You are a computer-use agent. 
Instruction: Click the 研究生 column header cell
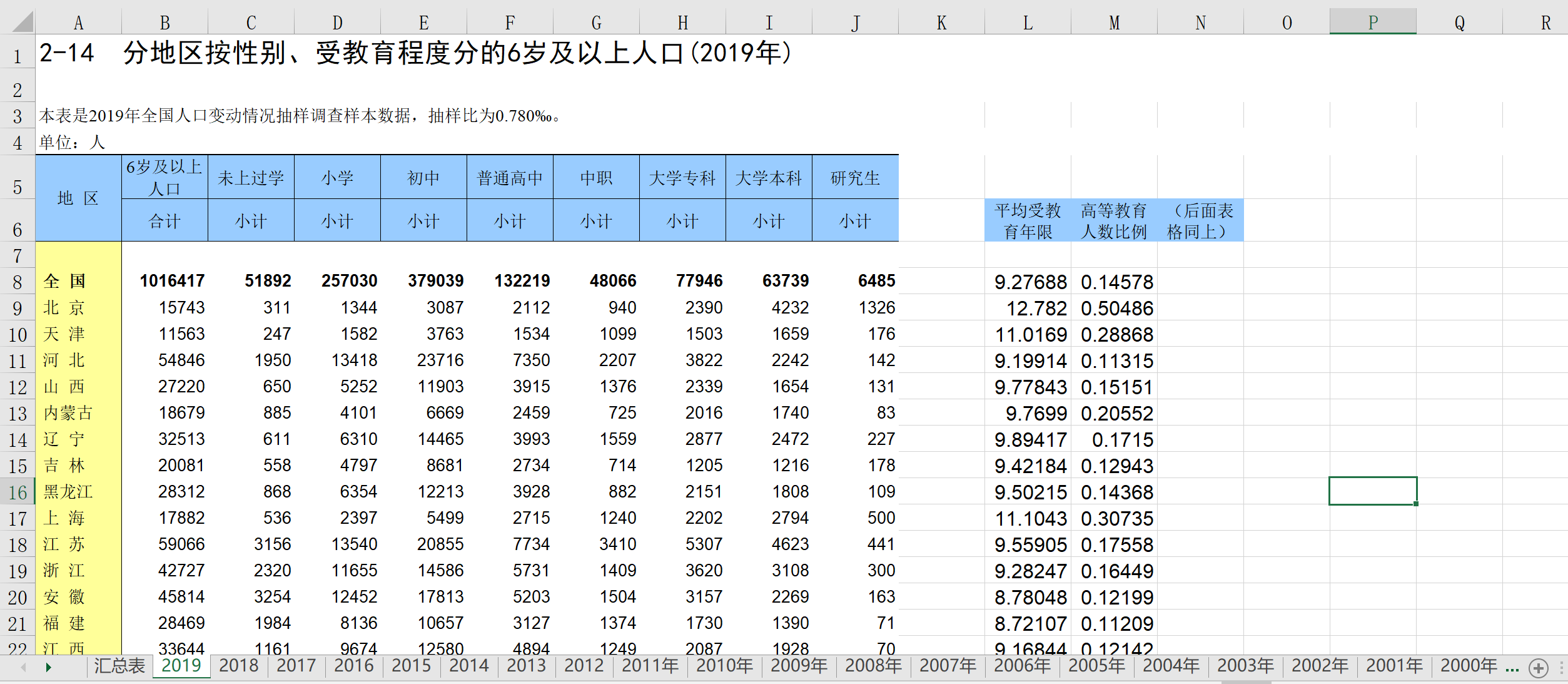pyautogui.click(x=855, y=178)
